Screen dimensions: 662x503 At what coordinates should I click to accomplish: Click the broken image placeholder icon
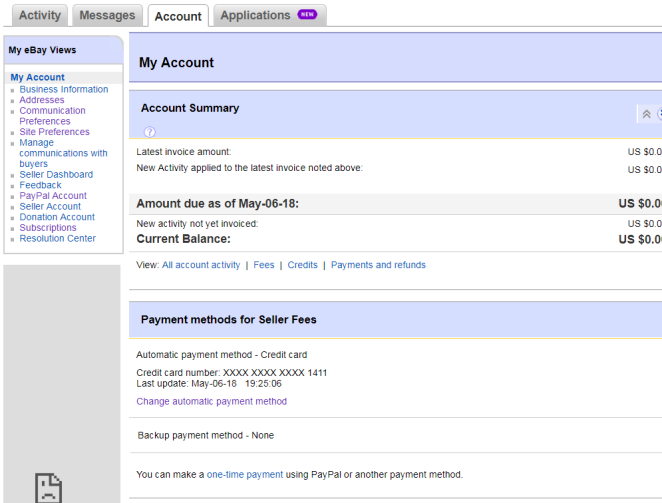click(x=48, y=487)
